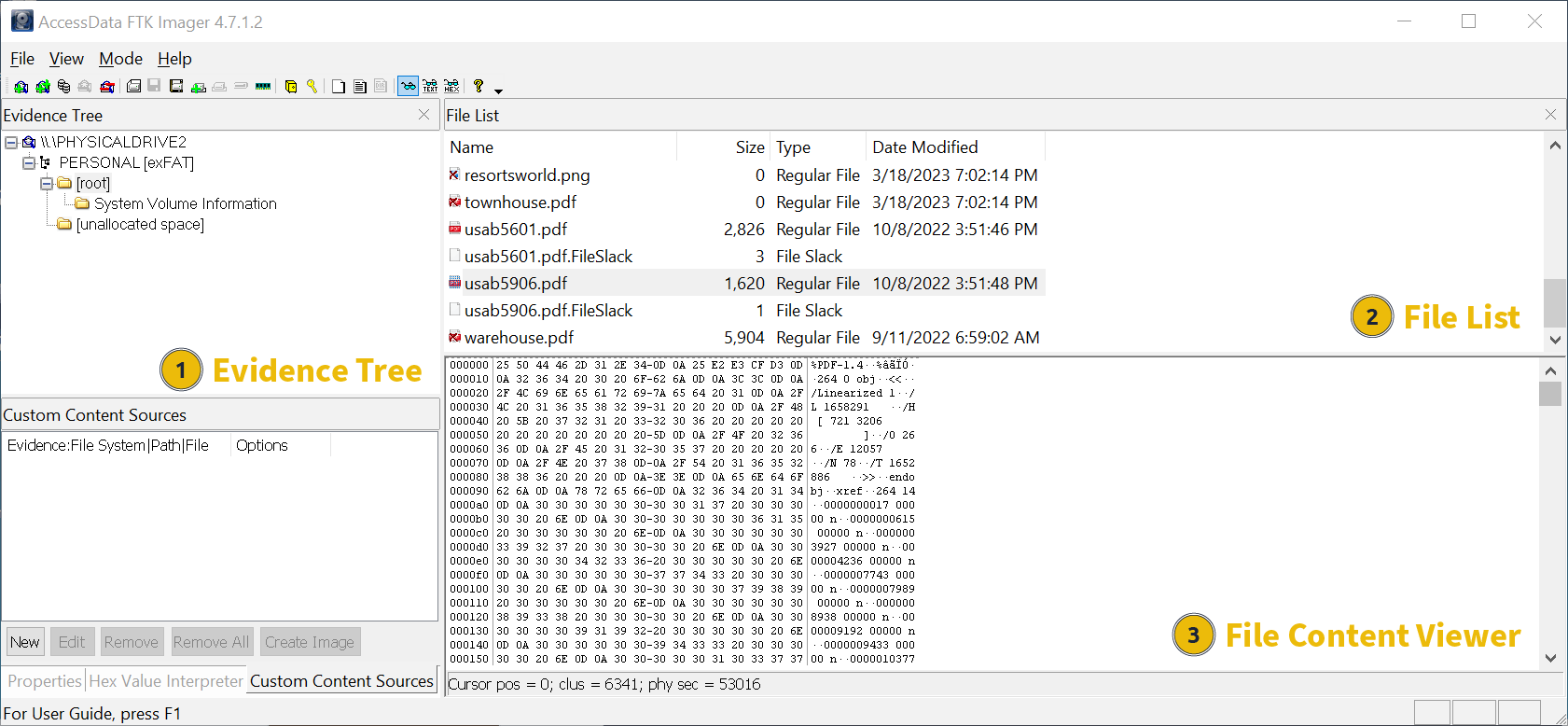Click the Detect EFS Encryption key icon
The width and height of the screenshot is (1568, 726).
pyautogui.click(x=312, y=87)
